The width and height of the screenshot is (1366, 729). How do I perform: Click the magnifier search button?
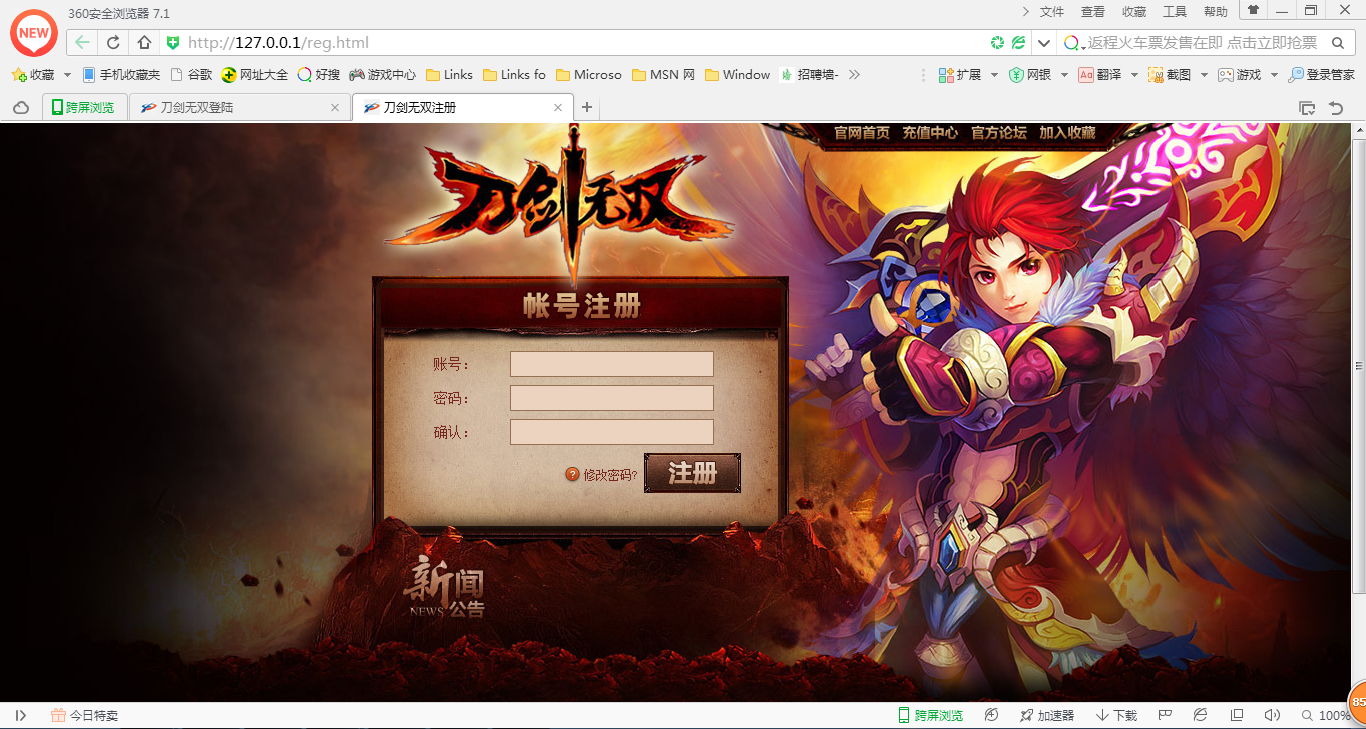click(x=1338, y=43)
